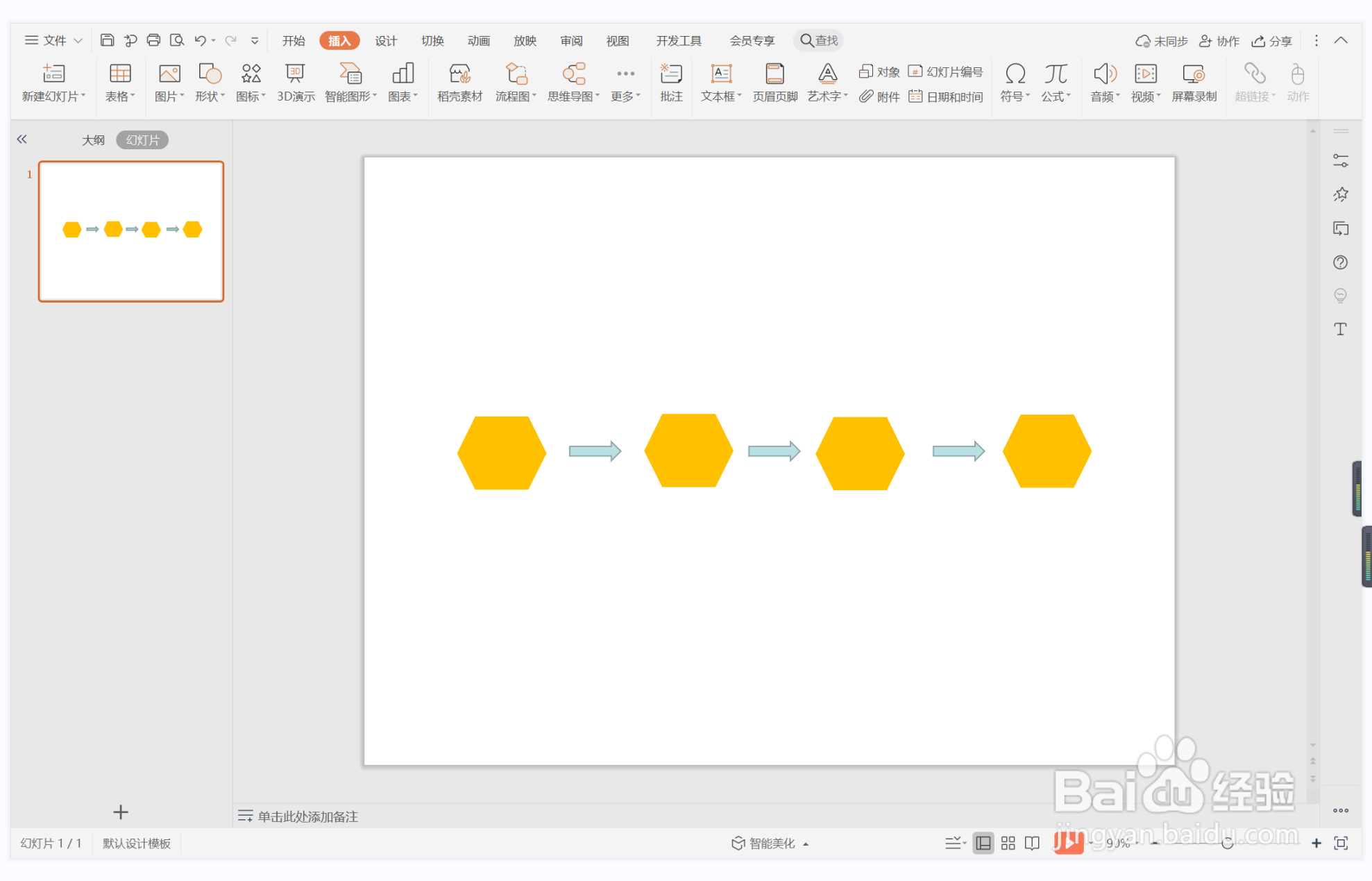
Task: Insert a Chart via chart icon
Action: point(403,74)
